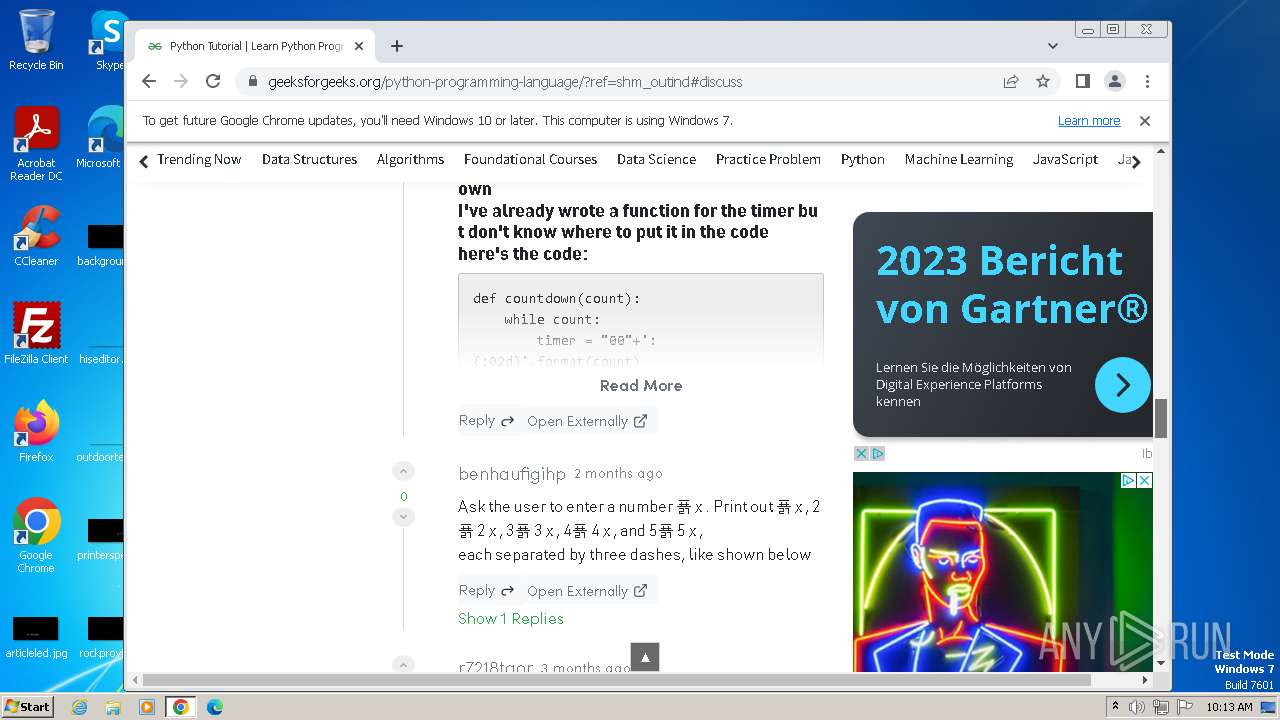Viewport: 1280px width, 720px height.
Task: Close the Python Tutorial tab
Action: point(359,46)
